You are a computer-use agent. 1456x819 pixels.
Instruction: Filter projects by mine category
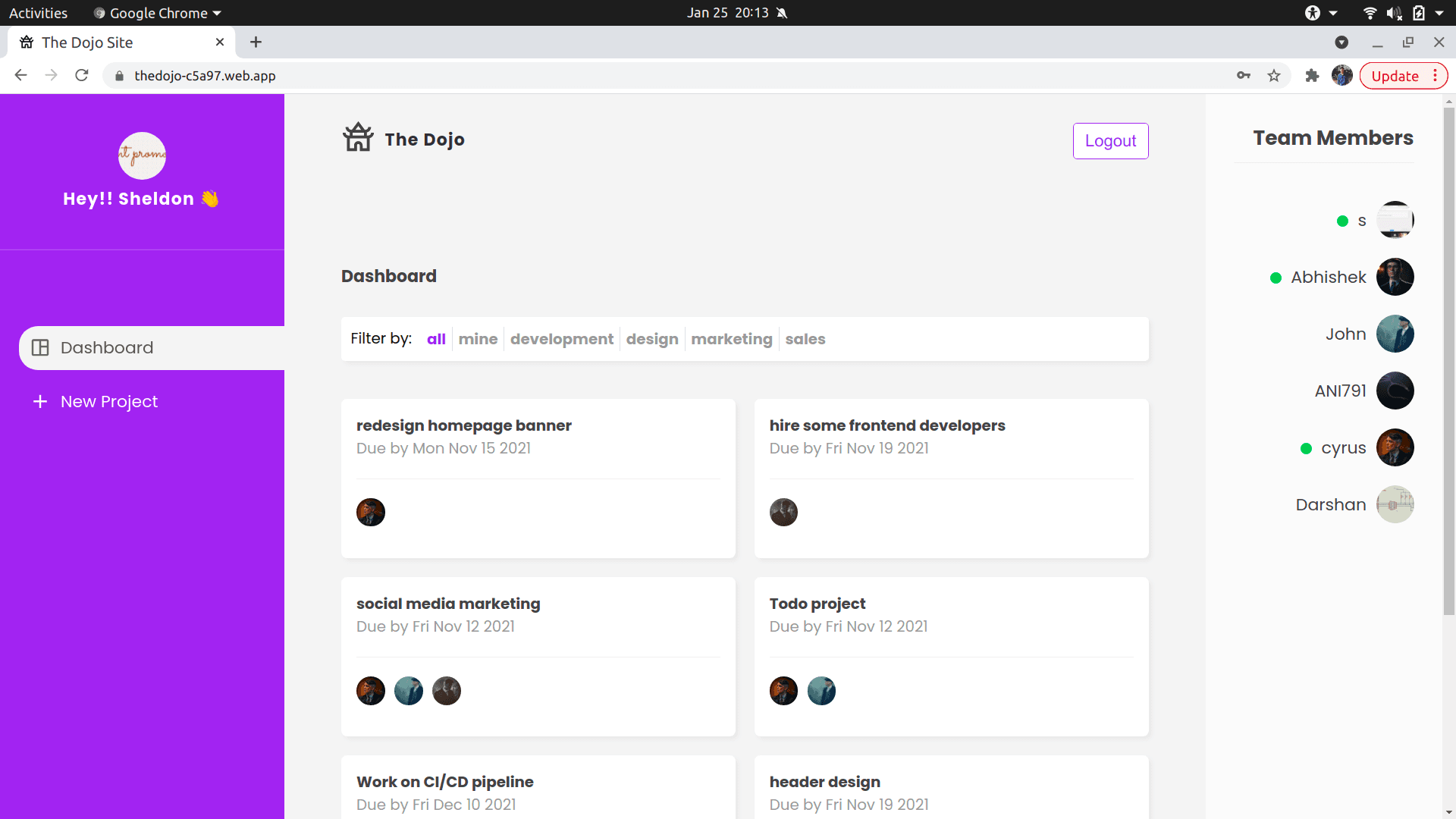(478, 339)
